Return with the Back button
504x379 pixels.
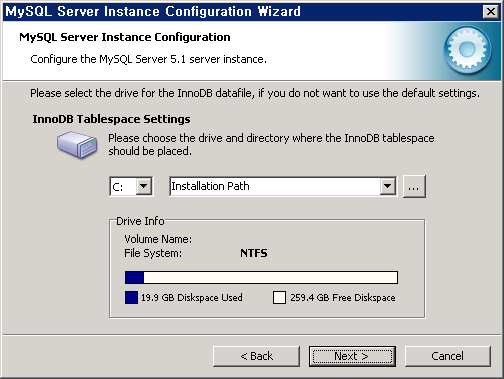[256, 356]
